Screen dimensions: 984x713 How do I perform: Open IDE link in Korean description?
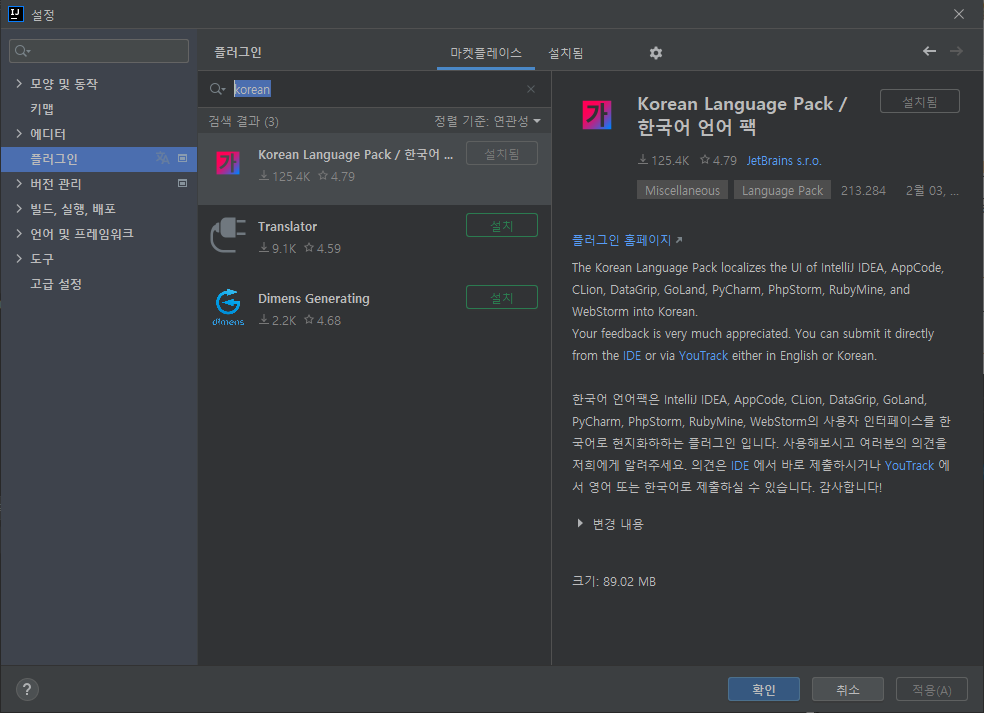(740, 465)
